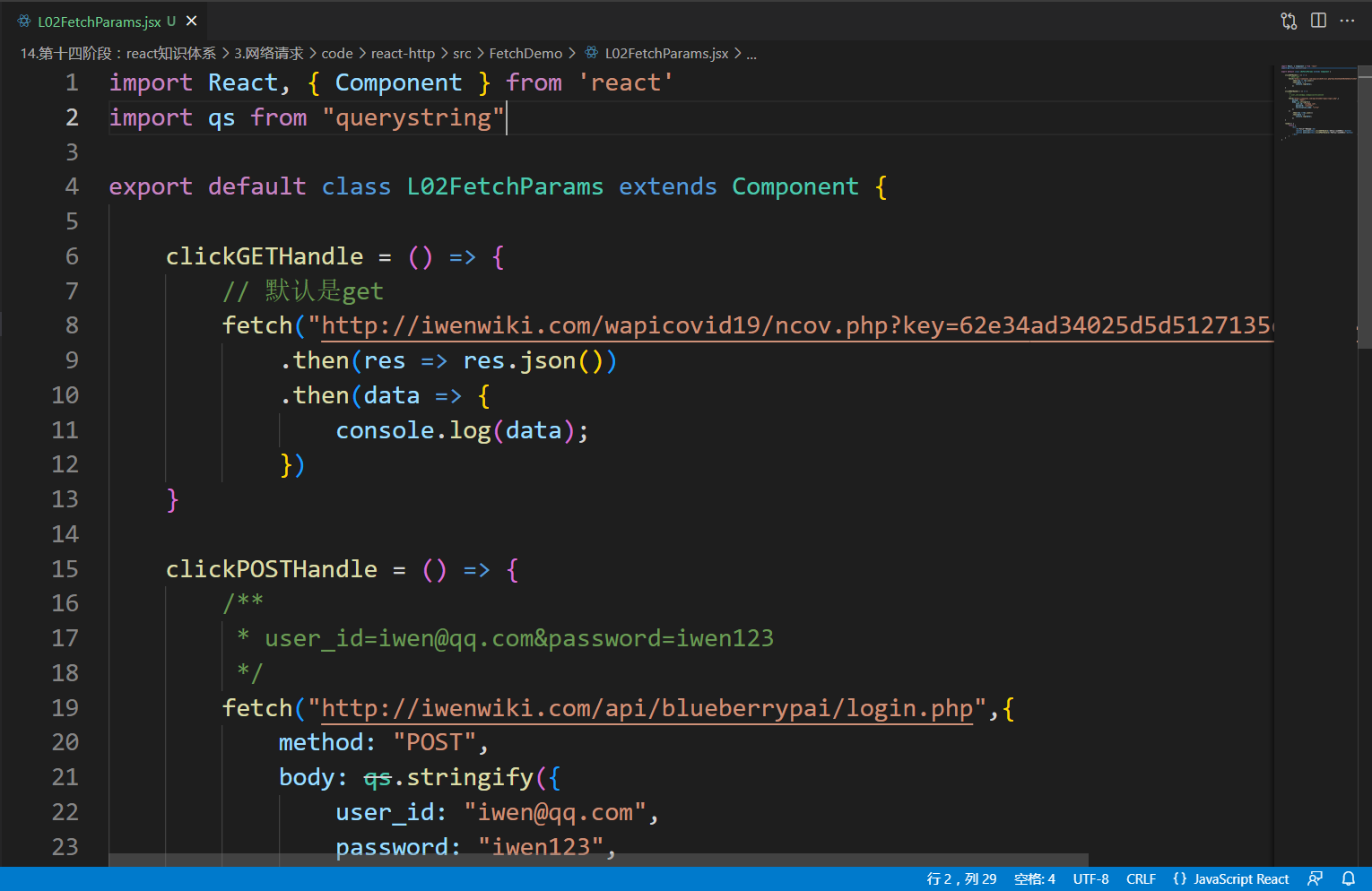Screen dimensions: 1372x891
Task: Open notifications bell in status bar
Action: coord(1348,879)
